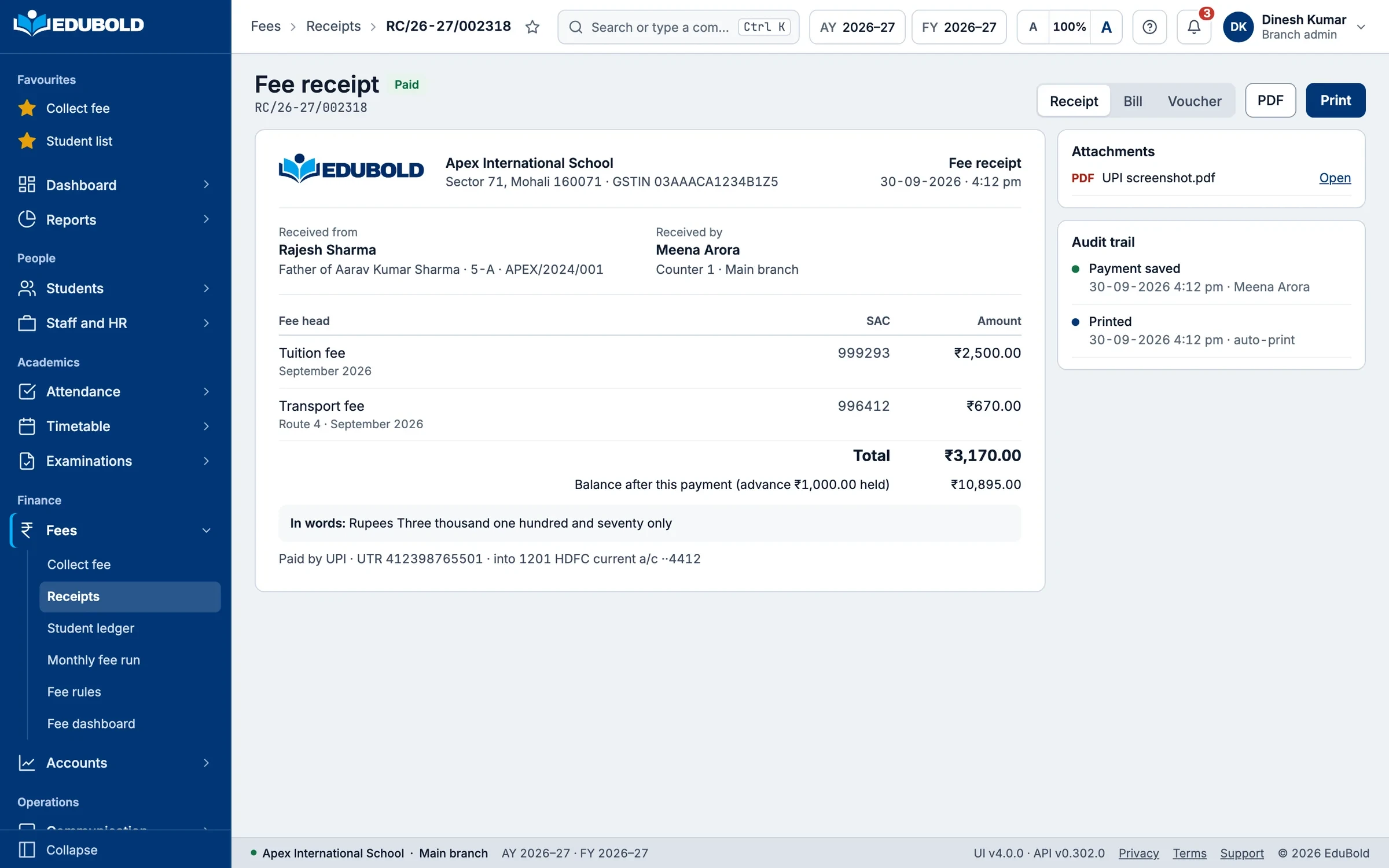Expand the Students section chevron
1389x868 pixels.
pyautogui.click(x=206, y=288)
